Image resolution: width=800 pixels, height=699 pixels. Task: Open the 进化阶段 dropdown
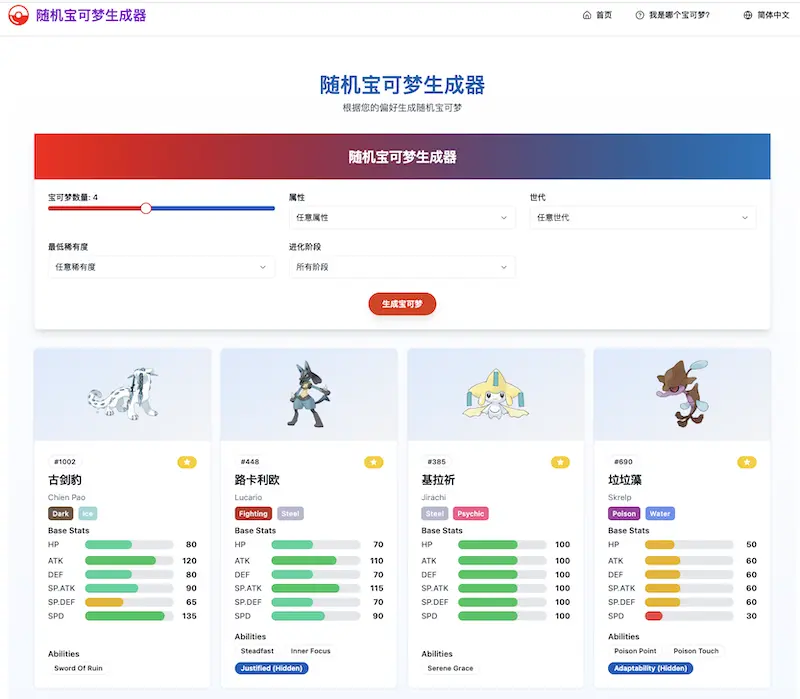(x=401, y=266)
